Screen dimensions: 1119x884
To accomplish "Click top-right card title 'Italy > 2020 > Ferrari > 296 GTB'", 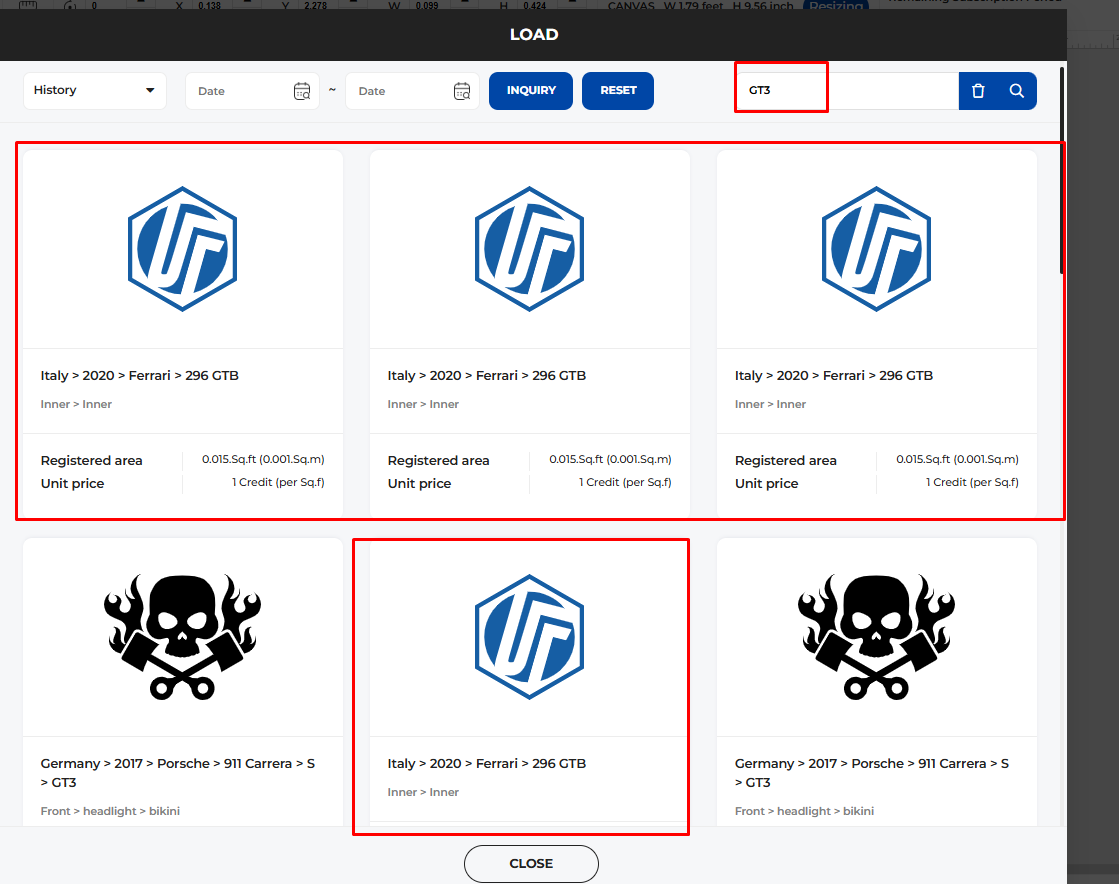I will point(834,375).
